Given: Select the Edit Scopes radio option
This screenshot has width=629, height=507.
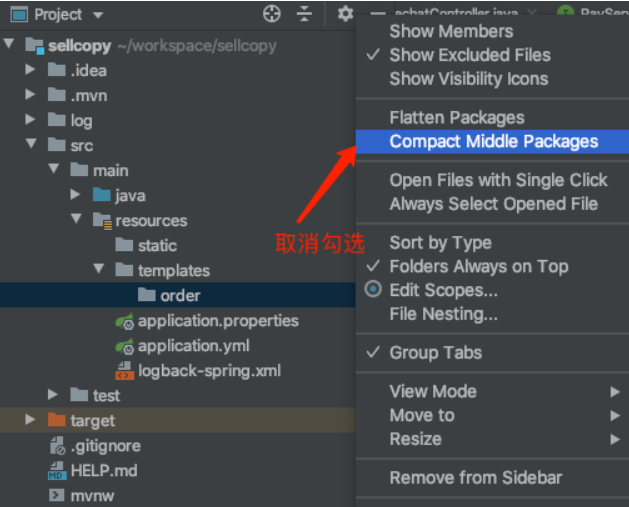Looking at the screenshot, I should (x=443, y=290).
